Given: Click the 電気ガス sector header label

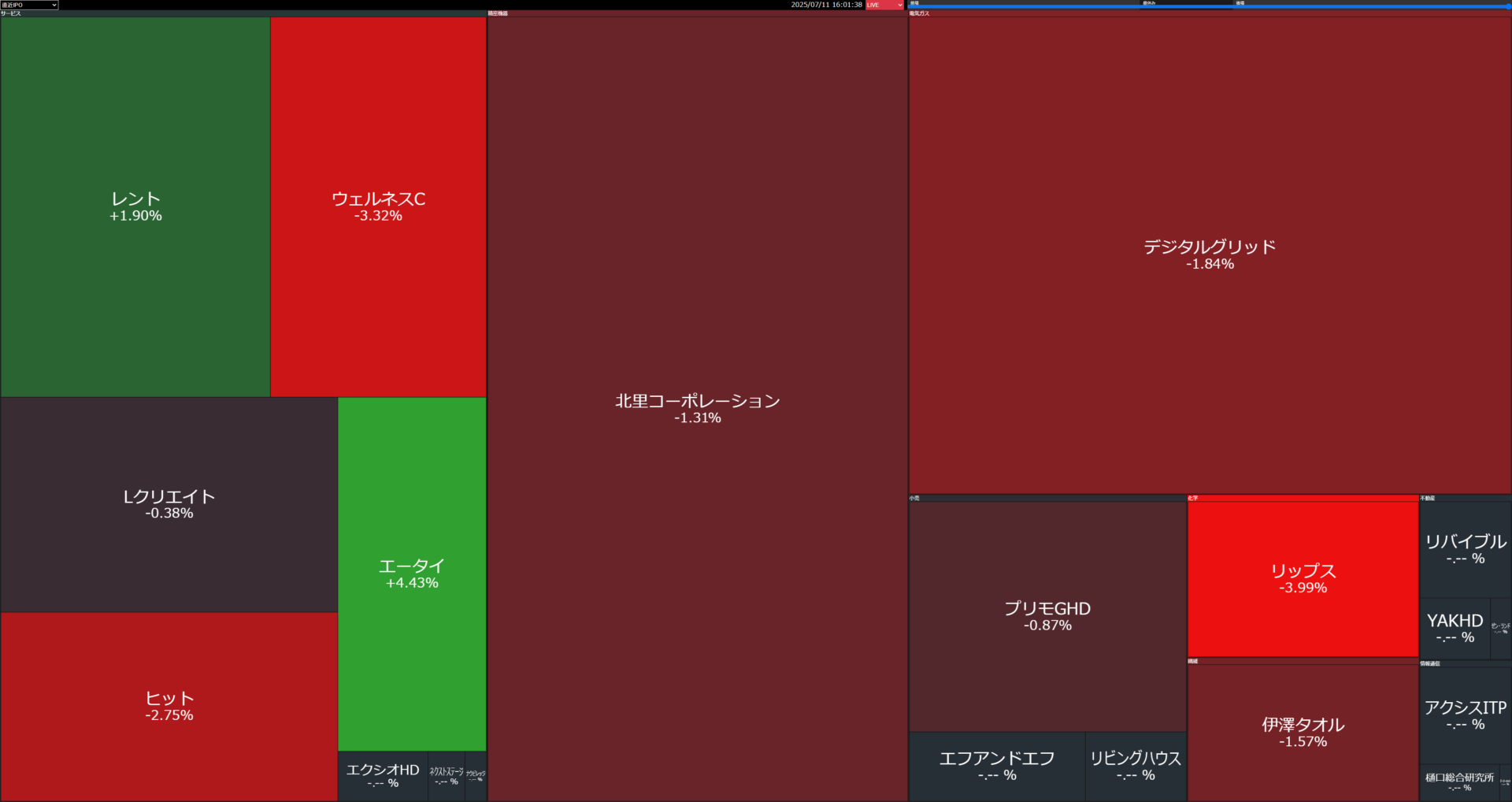Looking at the screenshot, I should tap(919, 13).
